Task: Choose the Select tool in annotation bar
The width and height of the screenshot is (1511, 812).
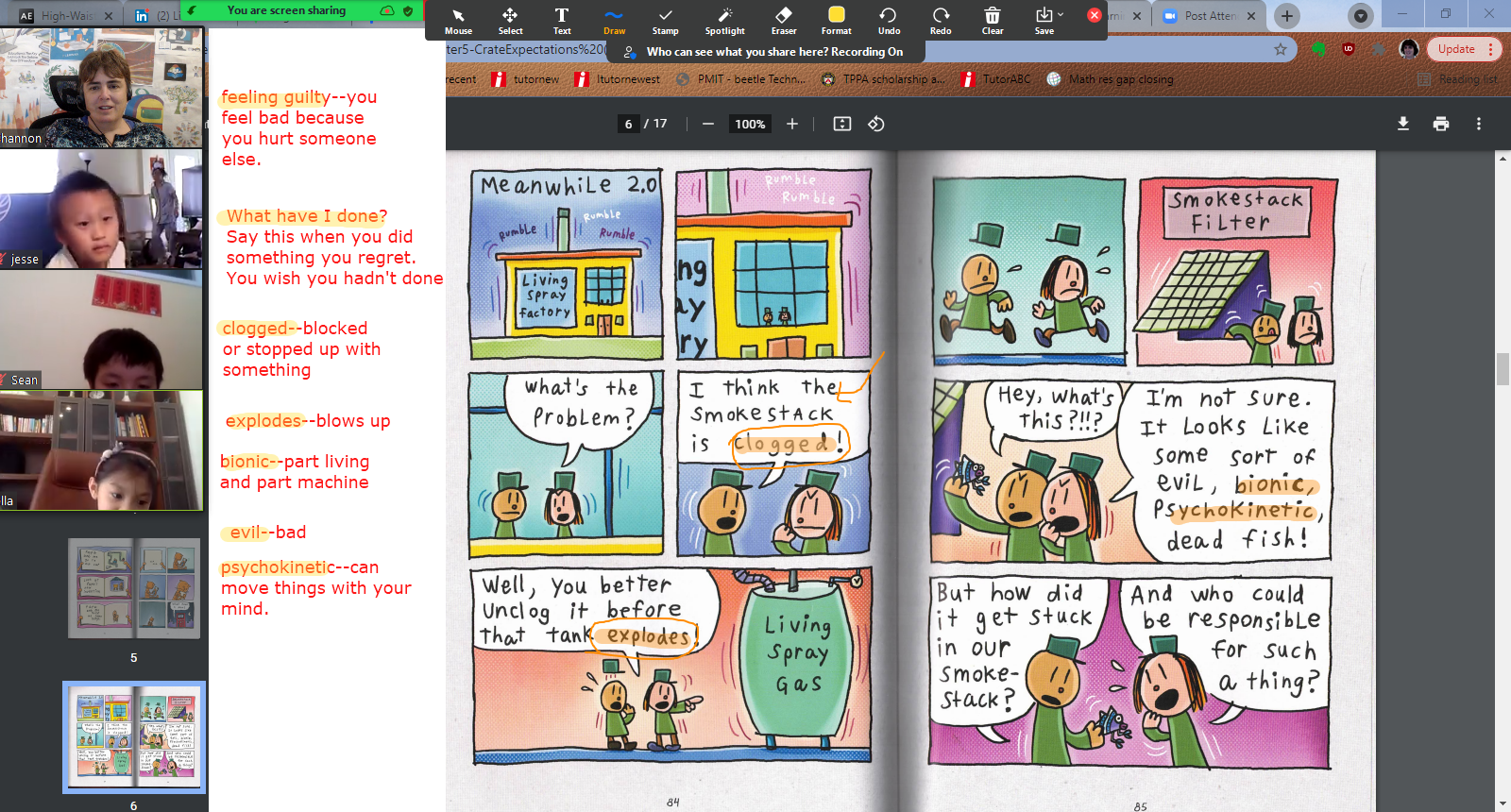Action: [x=510, y=20]
